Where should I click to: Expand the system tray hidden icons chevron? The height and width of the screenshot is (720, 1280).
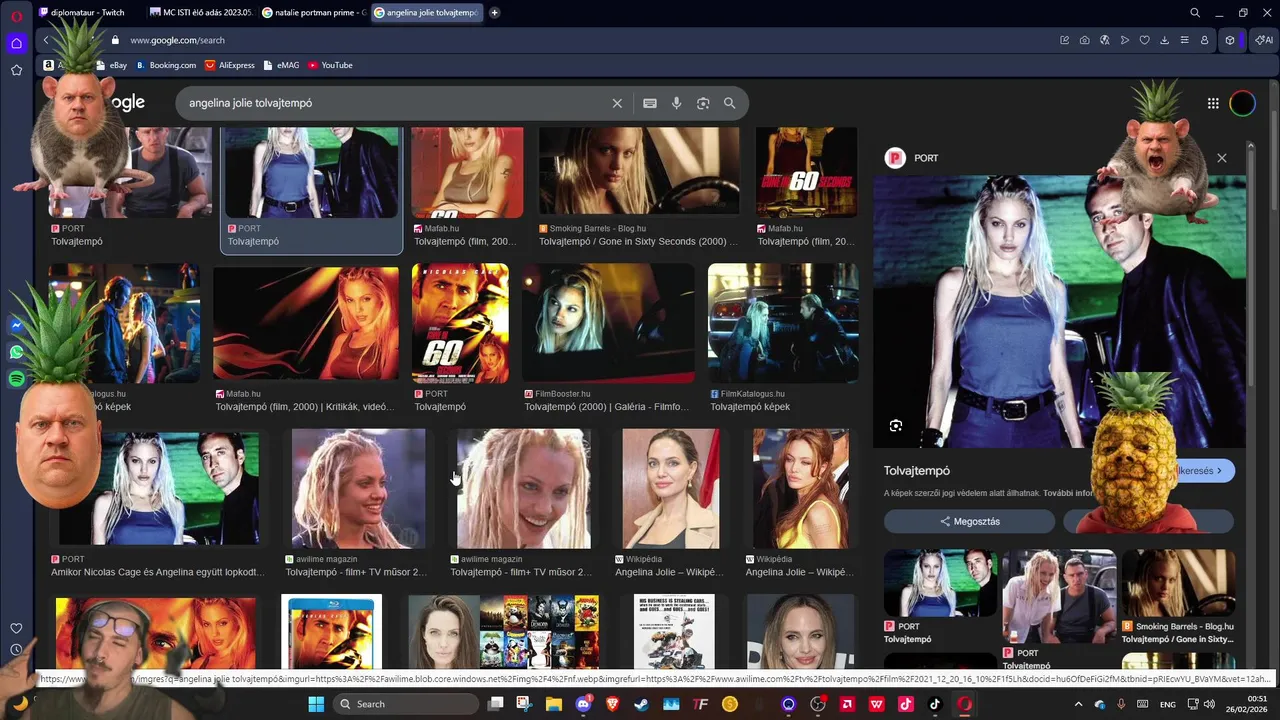[x=1078, y=704]
